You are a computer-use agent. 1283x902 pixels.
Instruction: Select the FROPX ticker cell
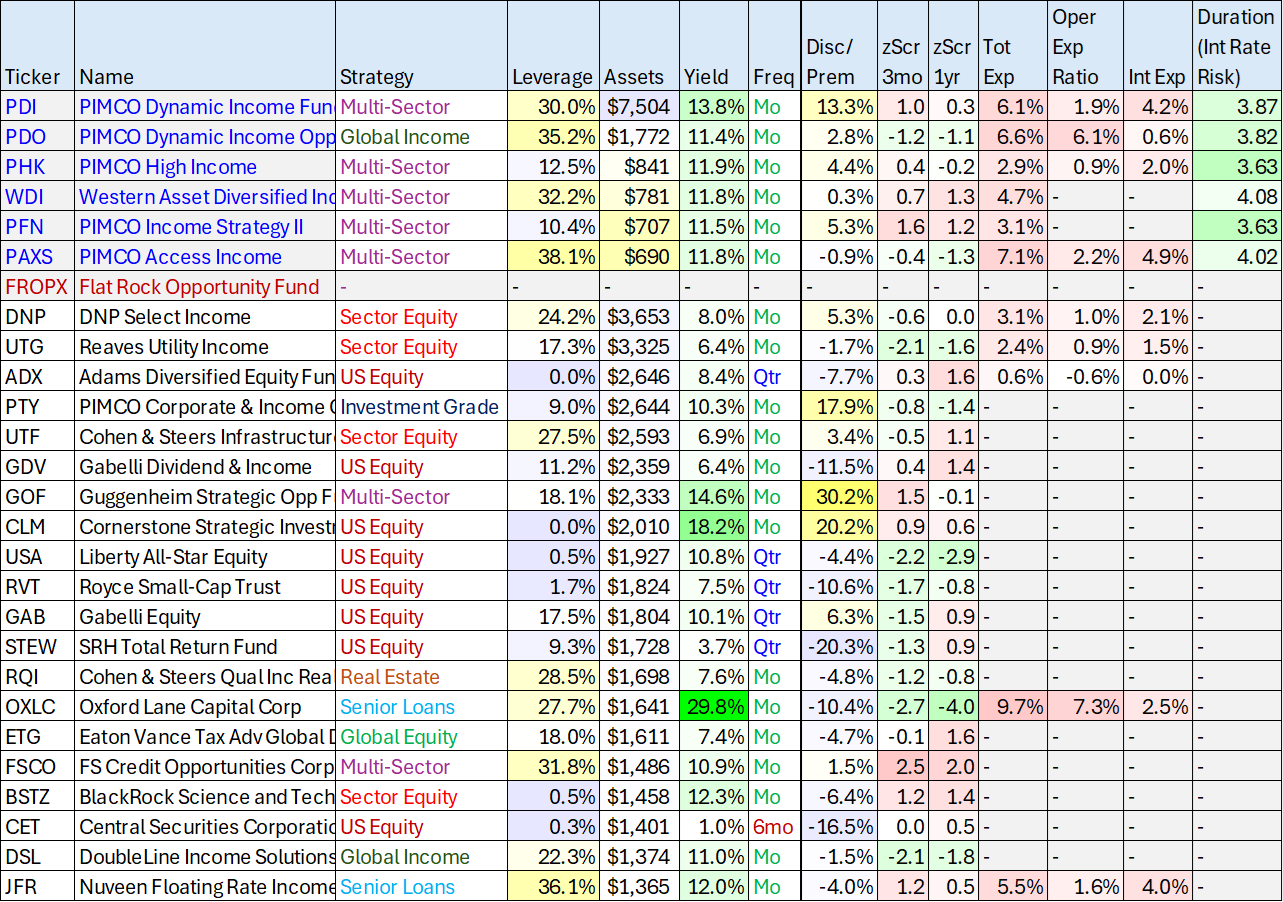pyautogui.click(x=37, y=287)
